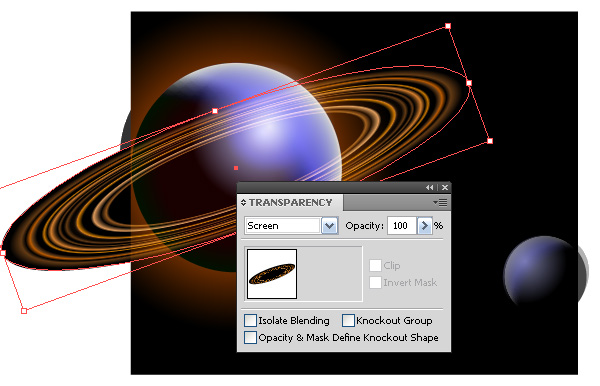Select the Transparency tab

[291, 202]
